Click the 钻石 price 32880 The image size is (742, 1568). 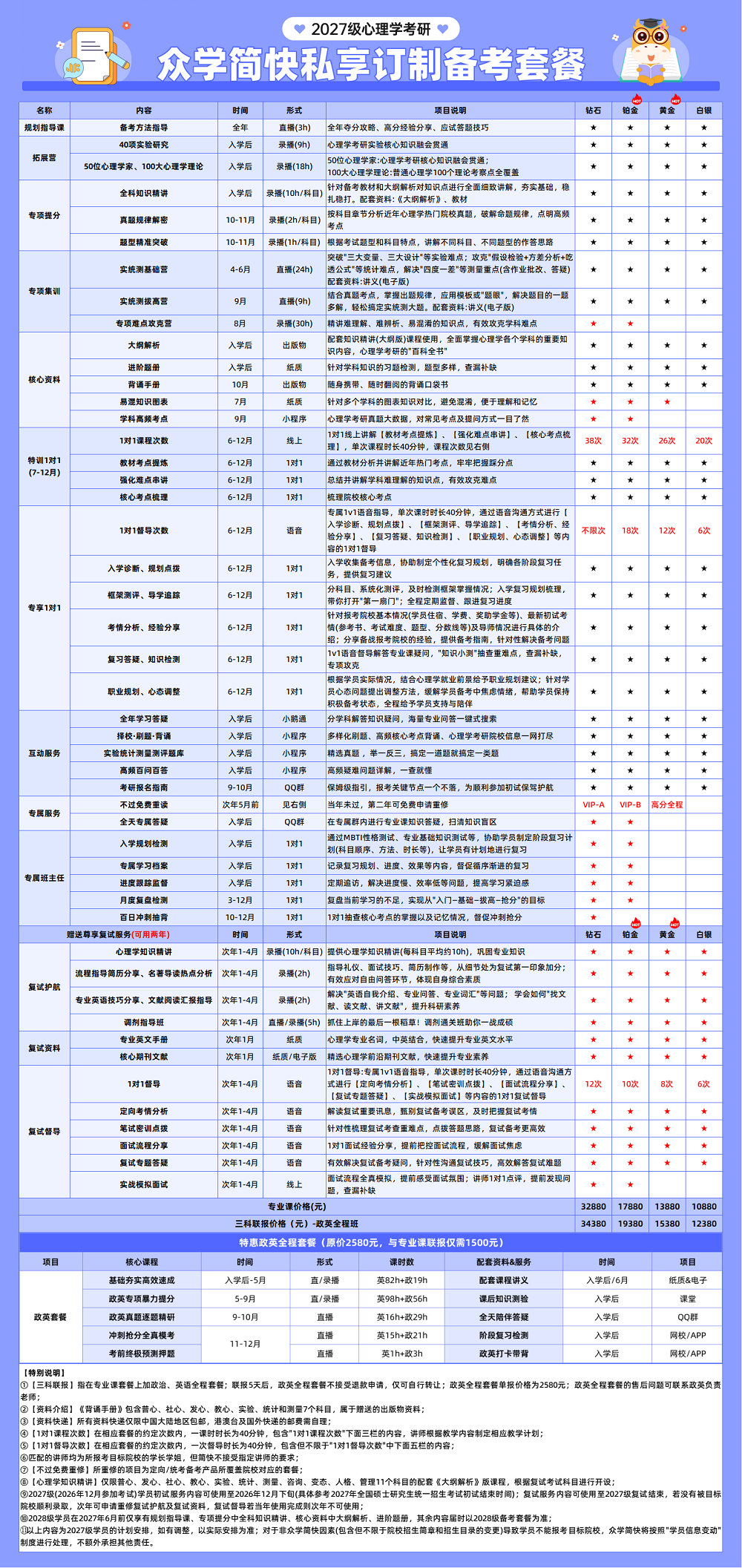coord(593,1207)
